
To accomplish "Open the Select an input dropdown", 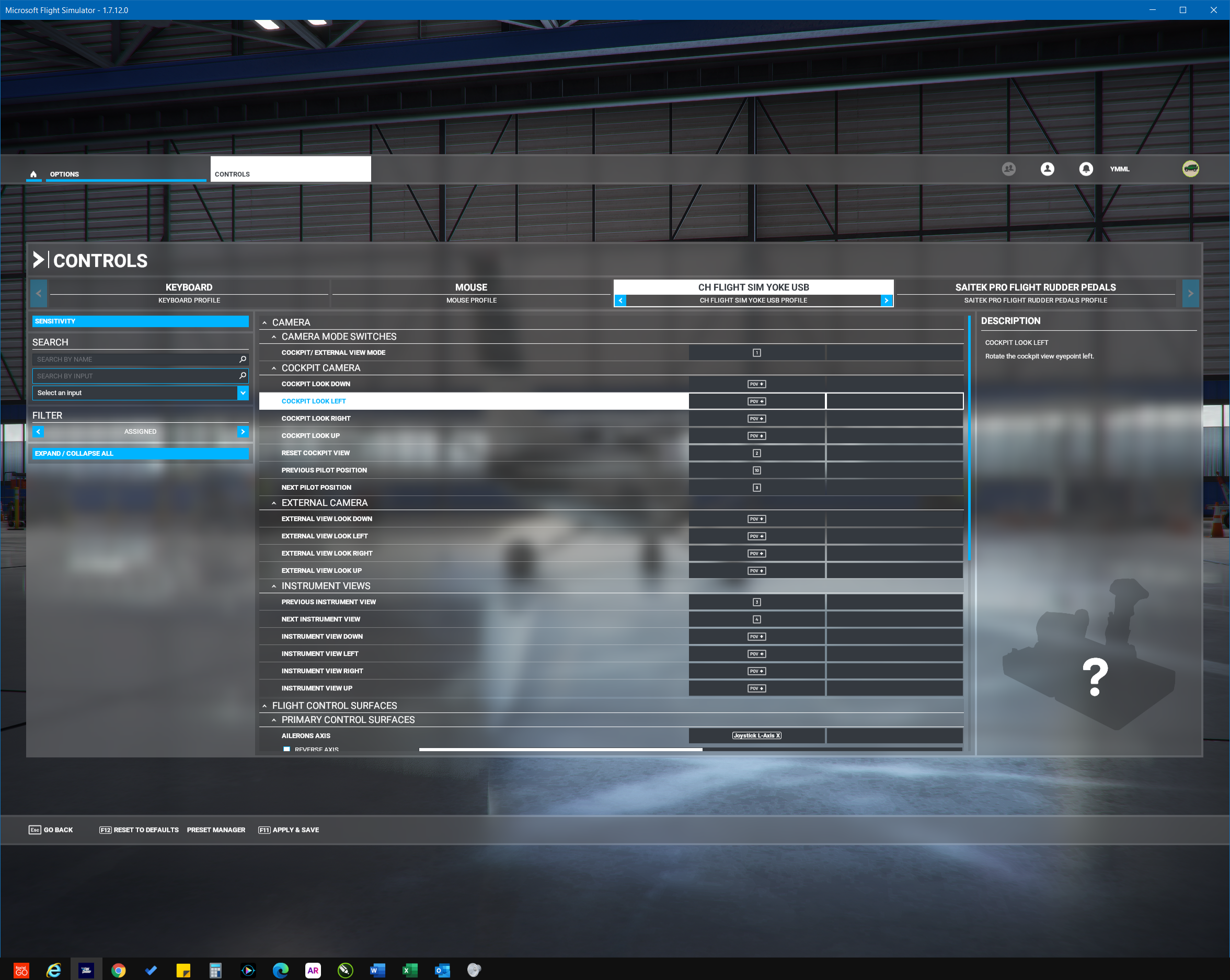I will 140,393.
